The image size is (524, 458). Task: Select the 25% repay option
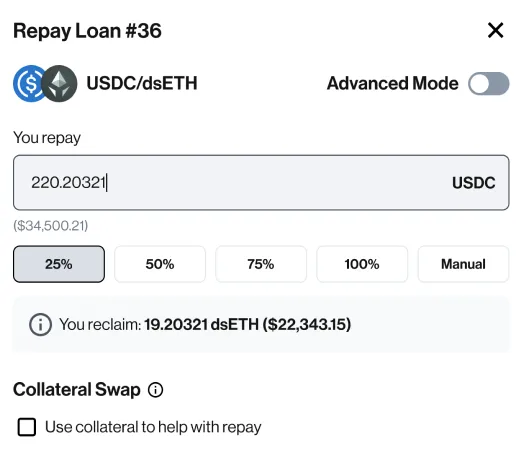click(x=59, y=264)
